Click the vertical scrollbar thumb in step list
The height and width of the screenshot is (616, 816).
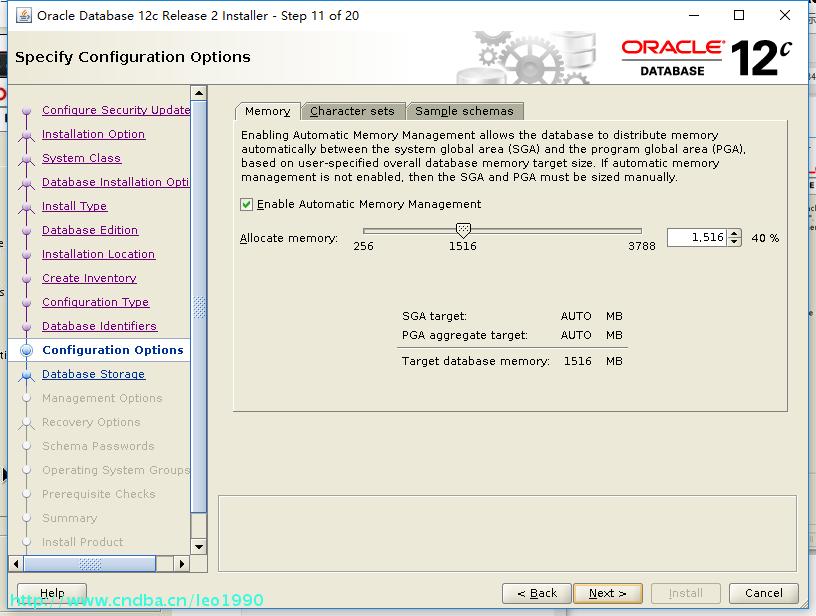(199, 306)
